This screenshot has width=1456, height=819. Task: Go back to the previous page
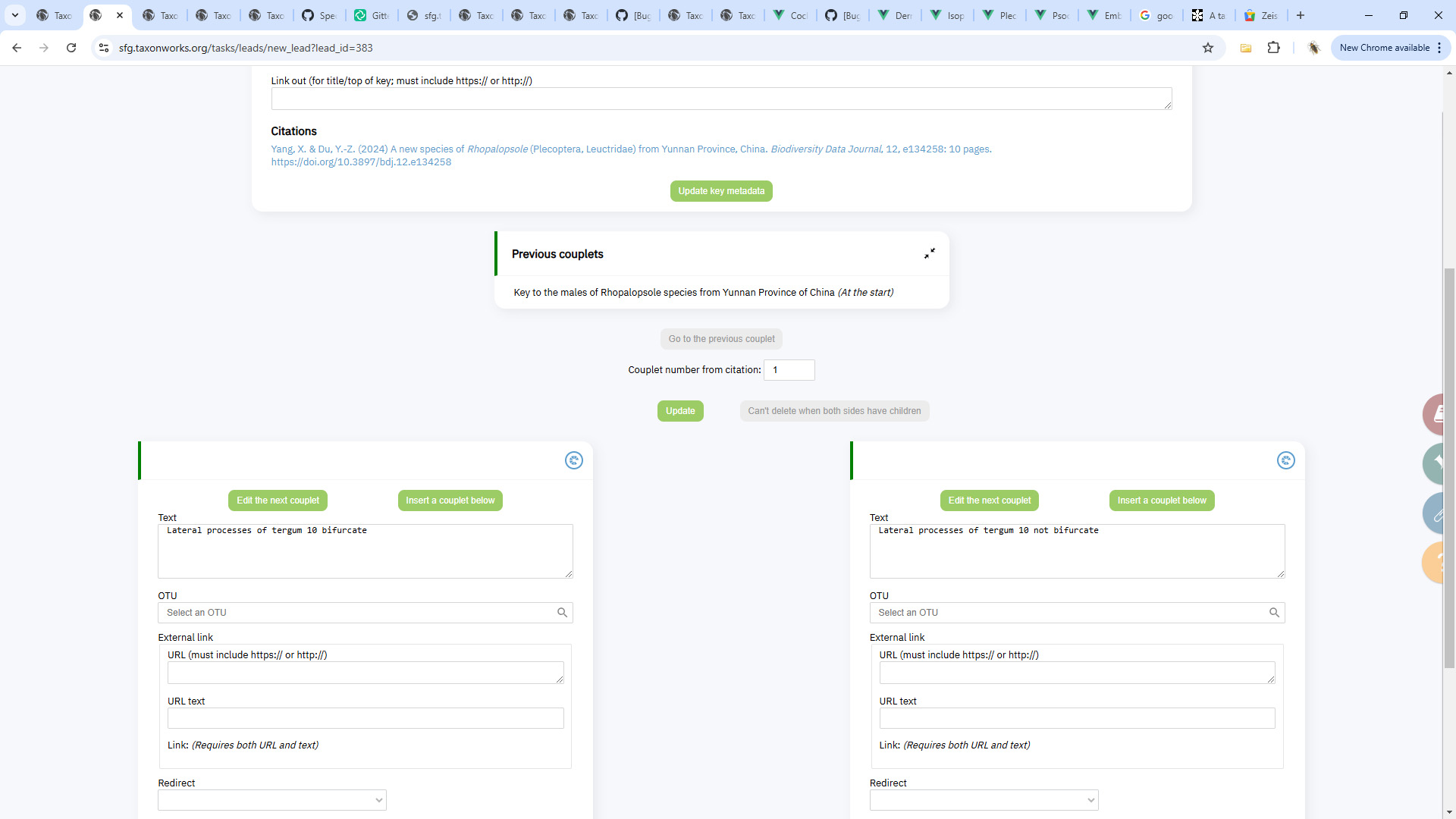17,48
